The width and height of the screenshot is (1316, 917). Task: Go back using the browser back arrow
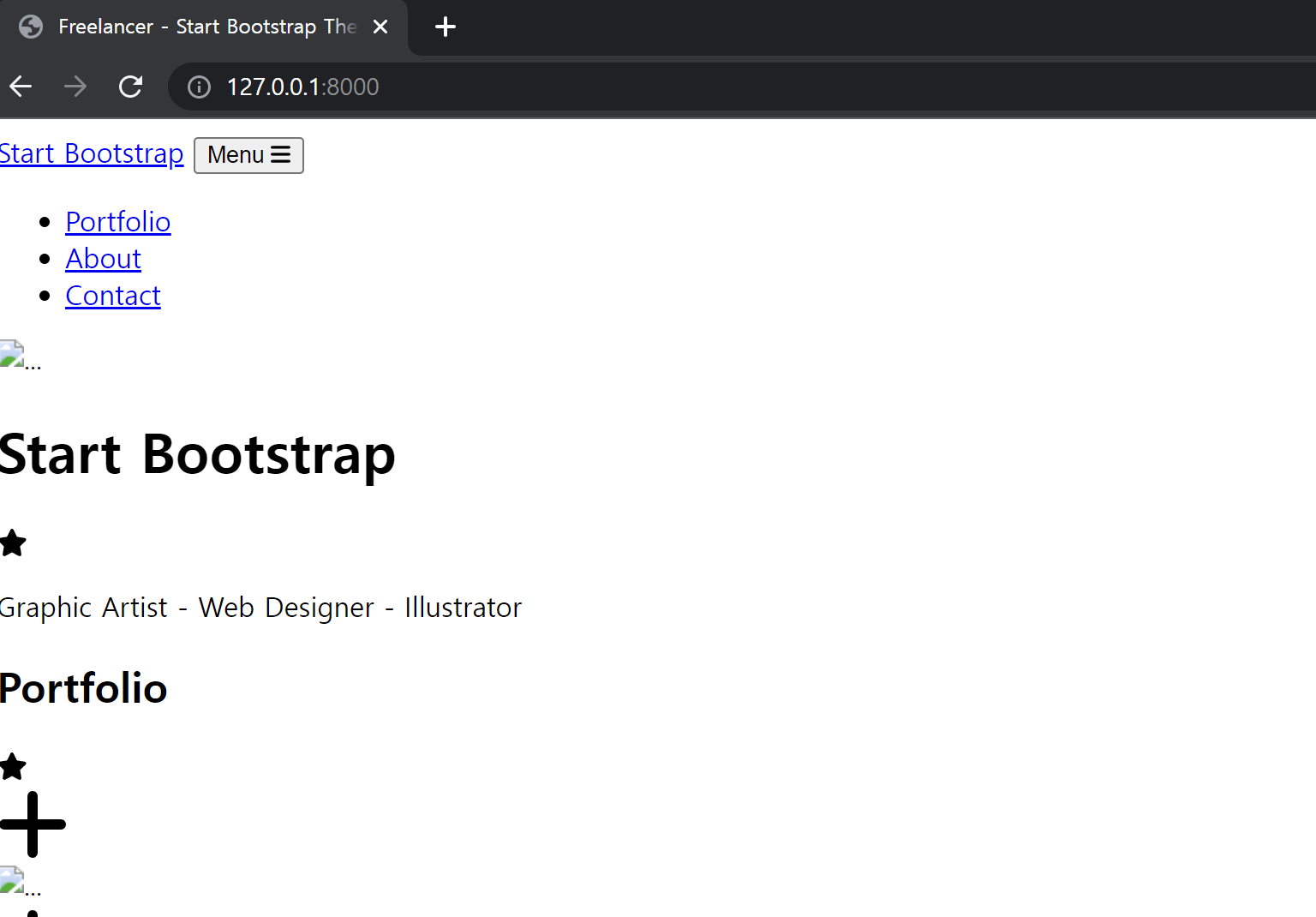pyautogui.click(x=21, y=87)
